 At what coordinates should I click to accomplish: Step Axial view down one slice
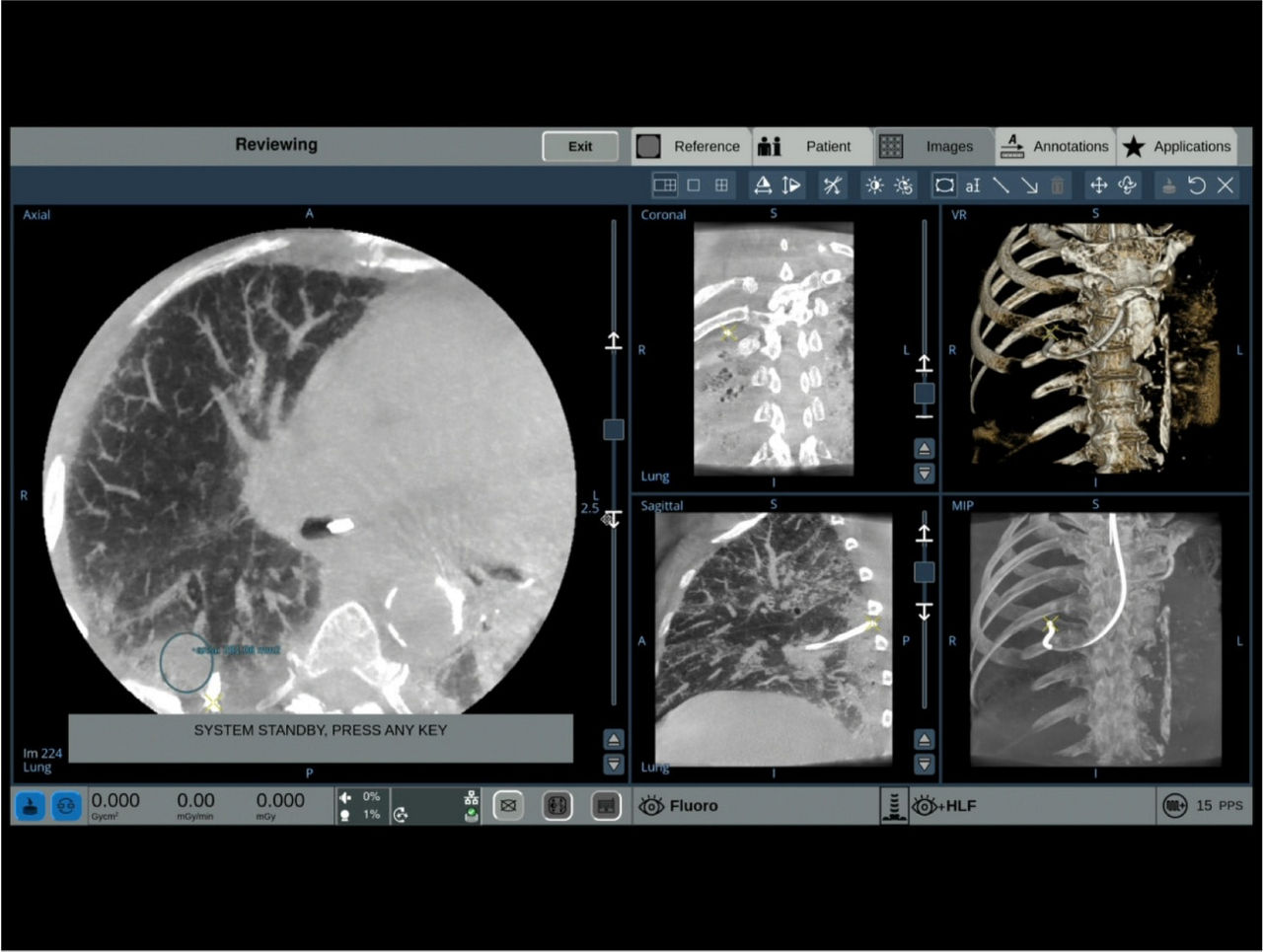[x=614, y=764]
